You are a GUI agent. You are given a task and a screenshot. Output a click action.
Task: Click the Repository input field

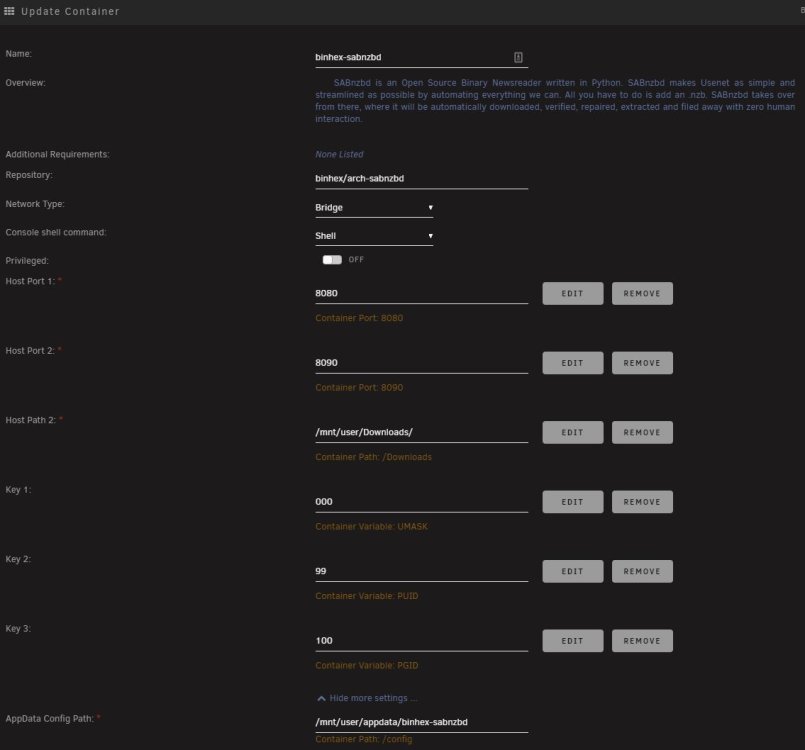tap(421, 179)
